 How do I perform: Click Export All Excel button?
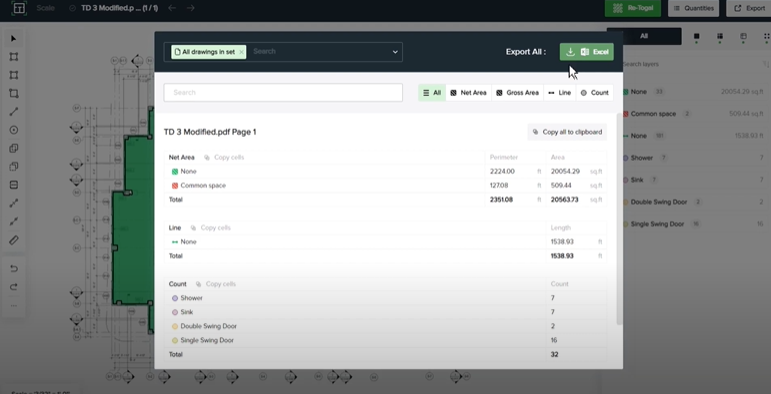click(587, 52)
